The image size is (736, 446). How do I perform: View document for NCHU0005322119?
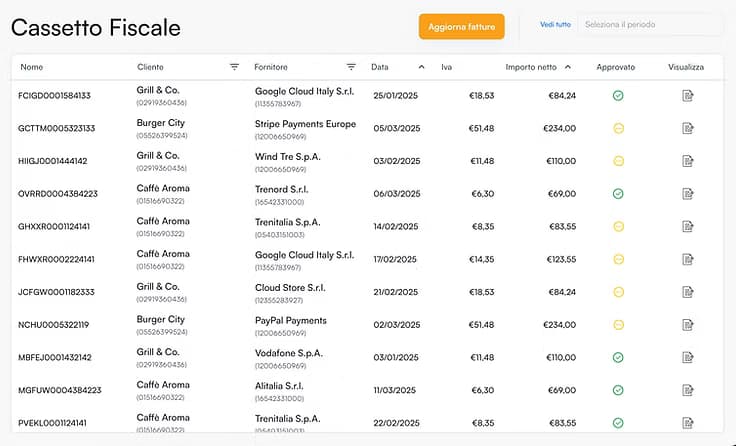click(x=688, y=325)
